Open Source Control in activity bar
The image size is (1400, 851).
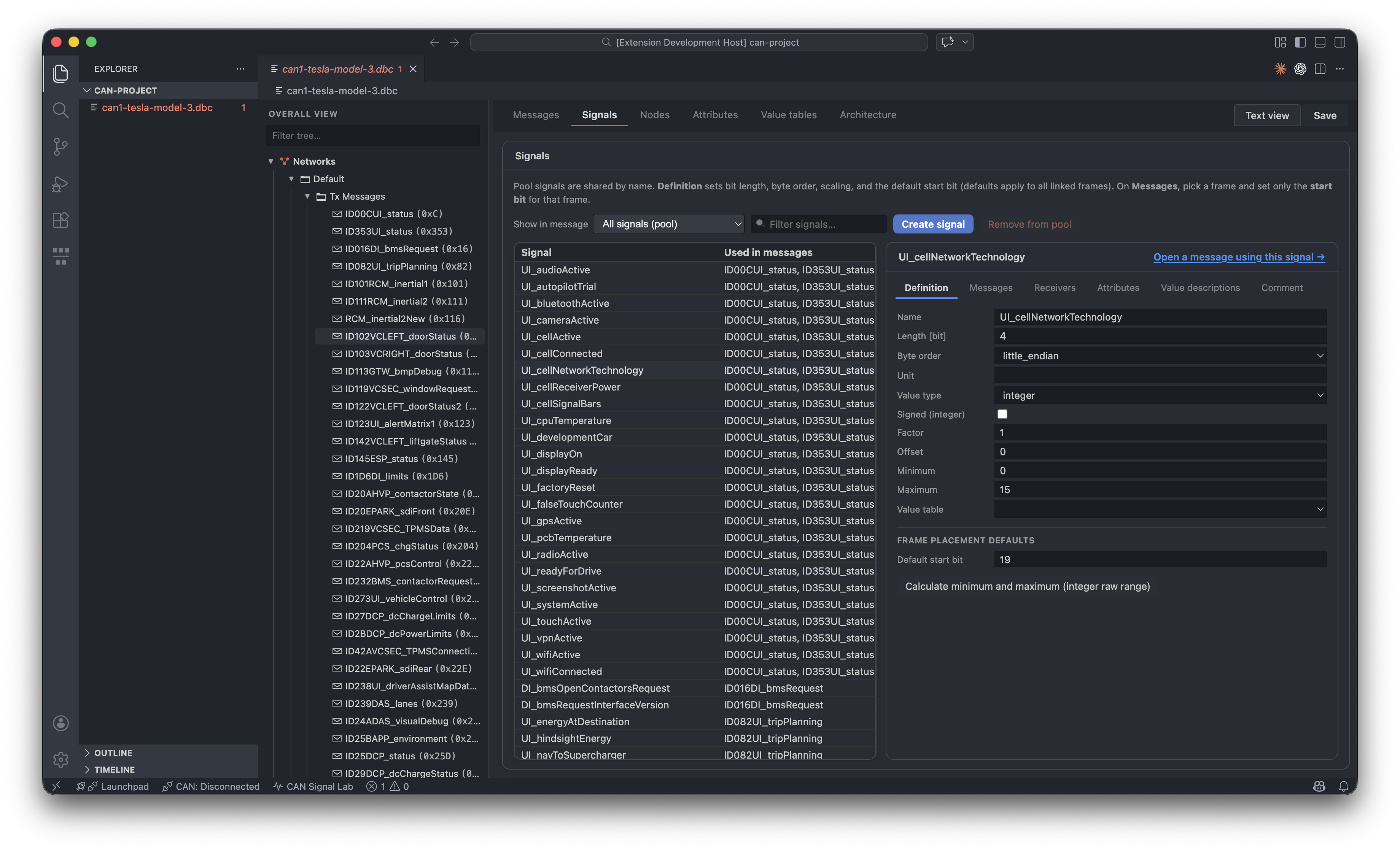(60, 146)
